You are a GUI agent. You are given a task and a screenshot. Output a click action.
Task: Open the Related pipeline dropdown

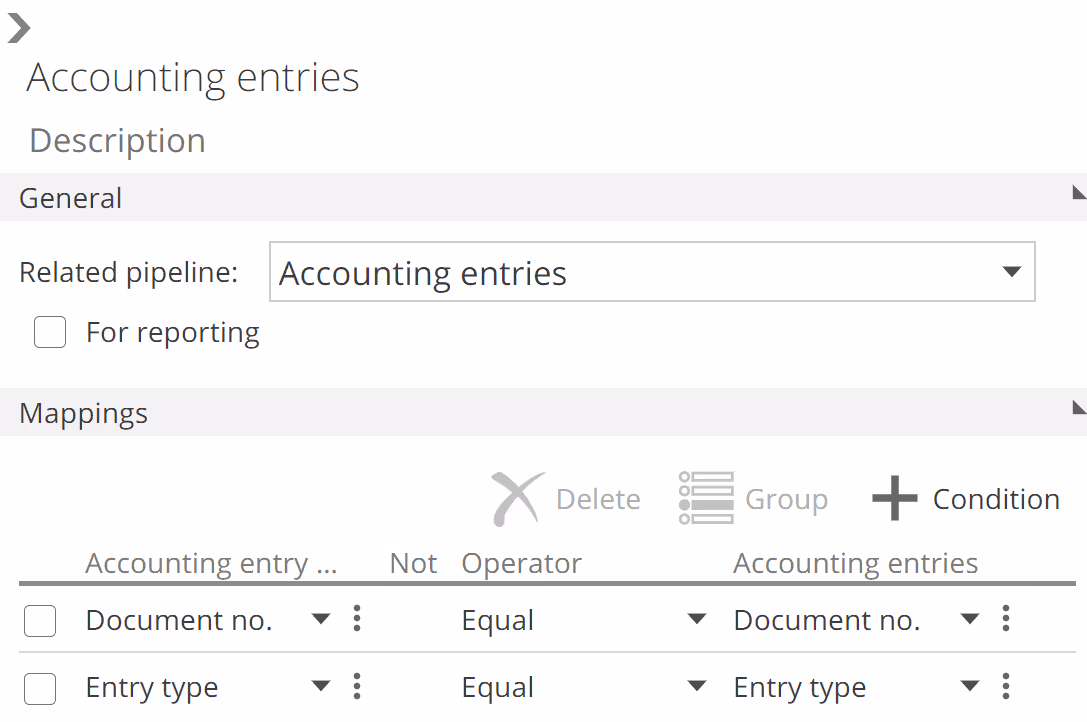tap(1011, 272)
